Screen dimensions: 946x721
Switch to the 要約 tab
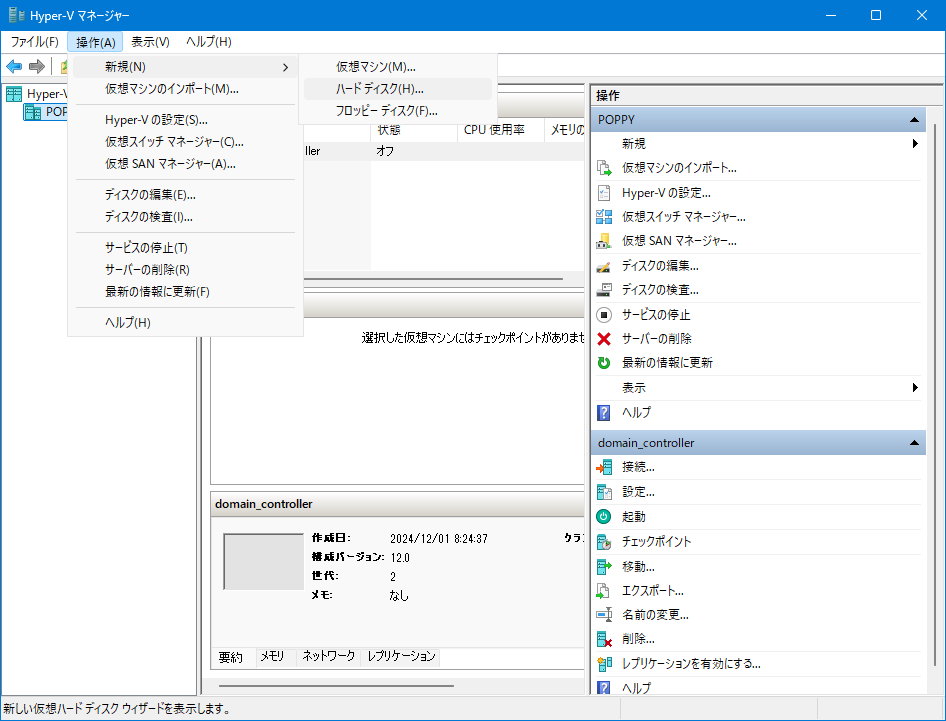tap(230, 657)
